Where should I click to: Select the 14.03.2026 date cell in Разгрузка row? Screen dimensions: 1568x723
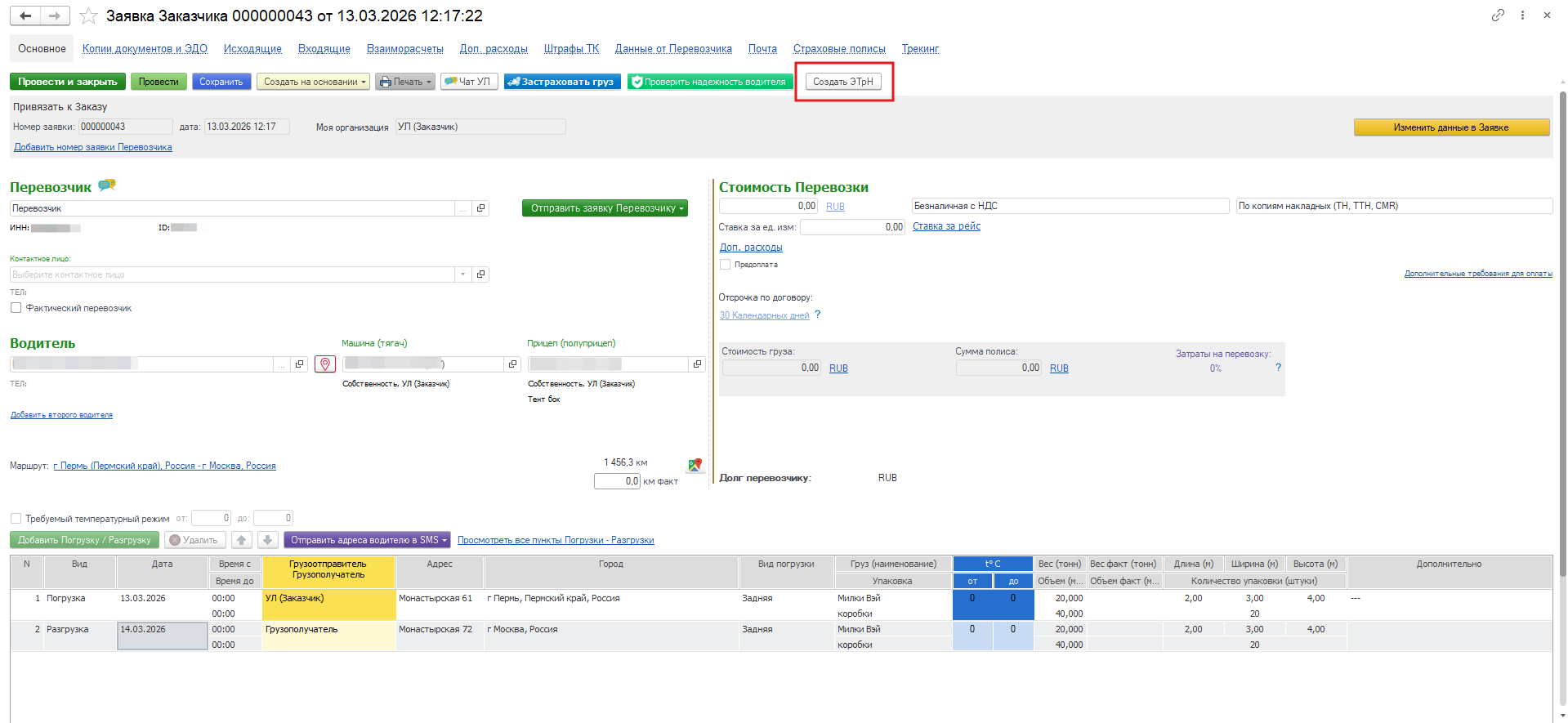[x=162, y=636]
